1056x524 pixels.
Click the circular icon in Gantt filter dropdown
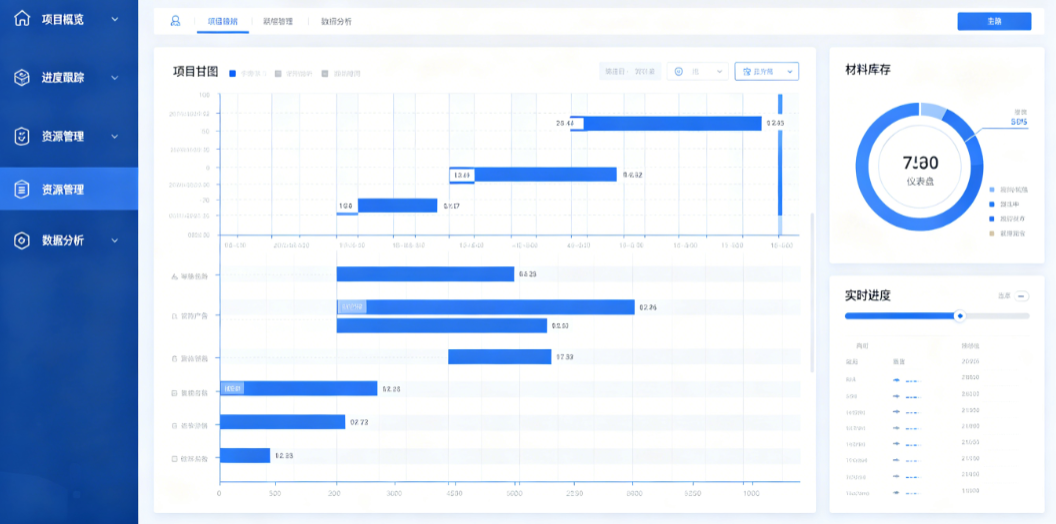(678, 71)
